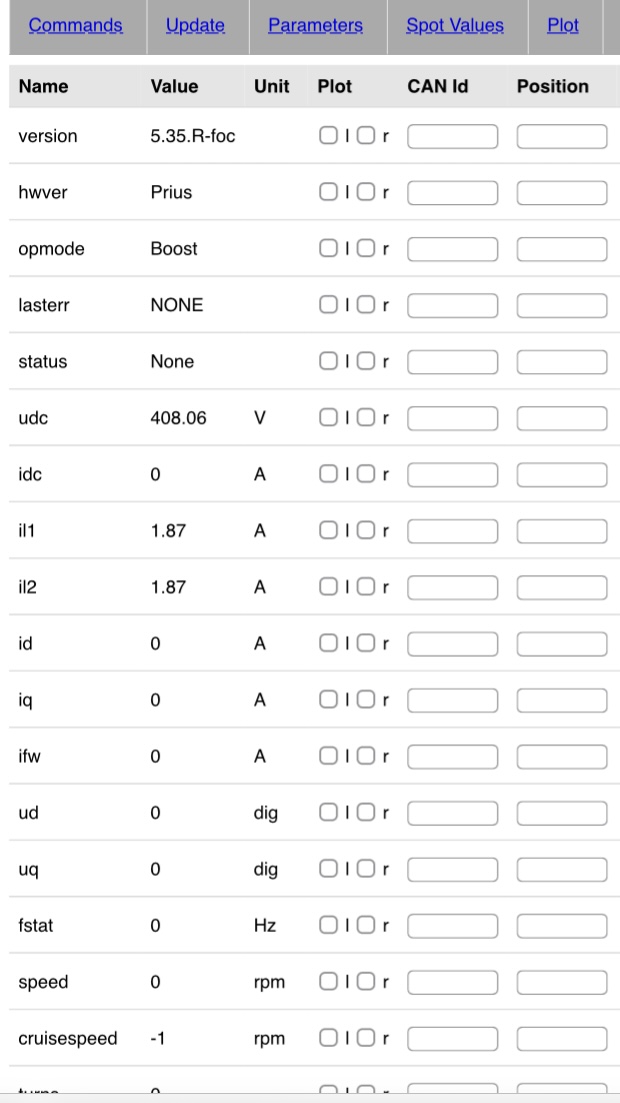
Task: Focus CAN Id field for version
Action: (452, 136)
